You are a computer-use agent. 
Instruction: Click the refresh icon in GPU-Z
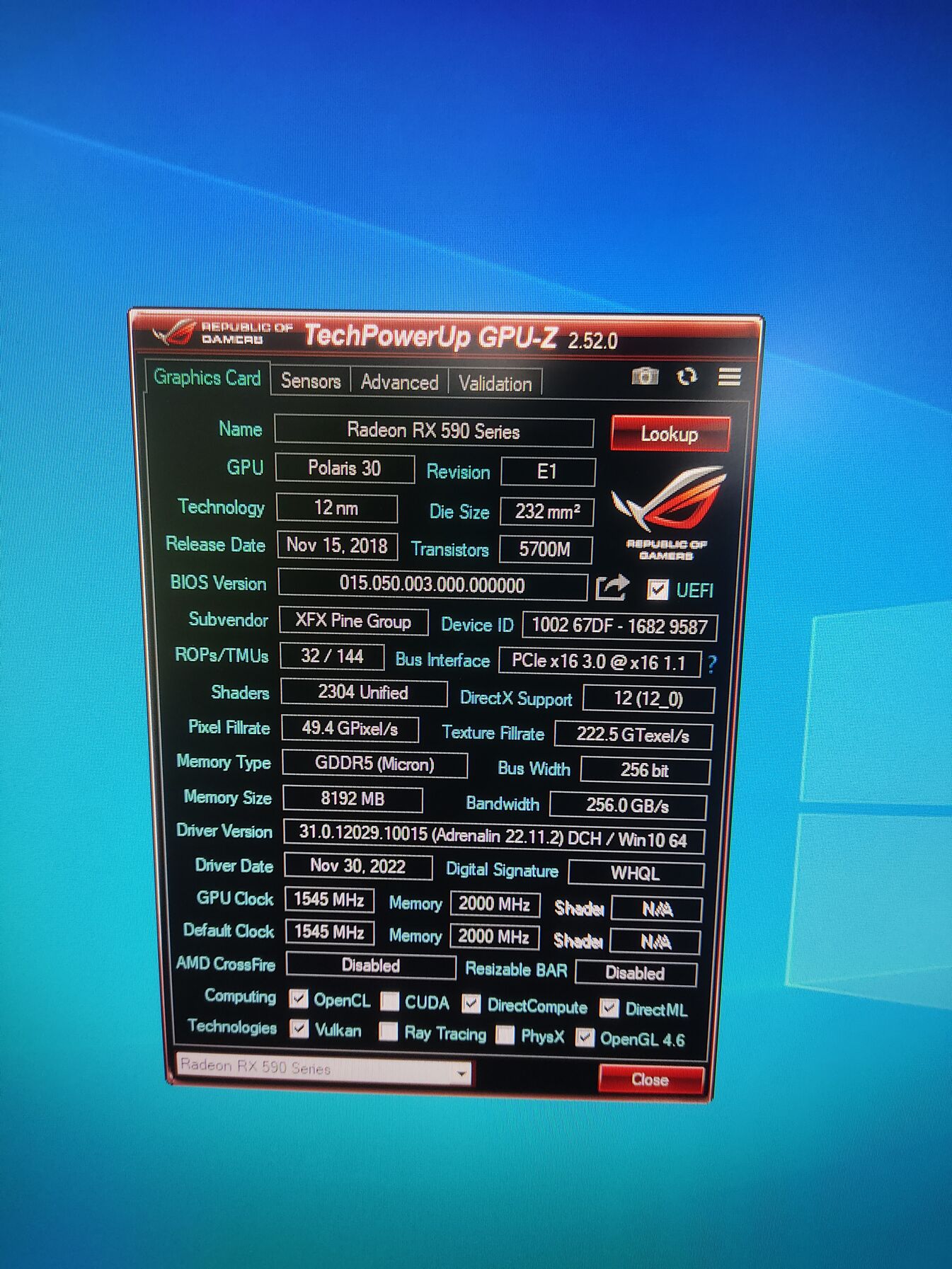(687, 377)
